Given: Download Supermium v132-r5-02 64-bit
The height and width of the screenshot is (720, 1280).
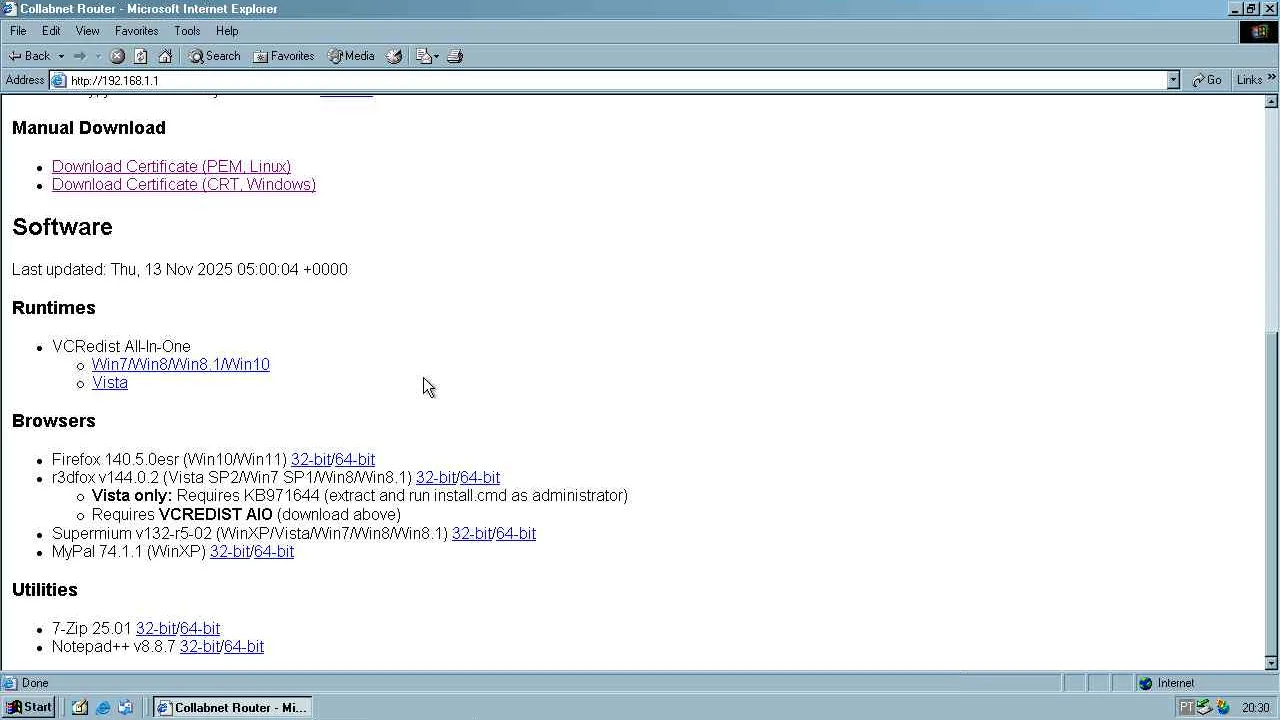Looking at the screenshot, I should point(516,534).
